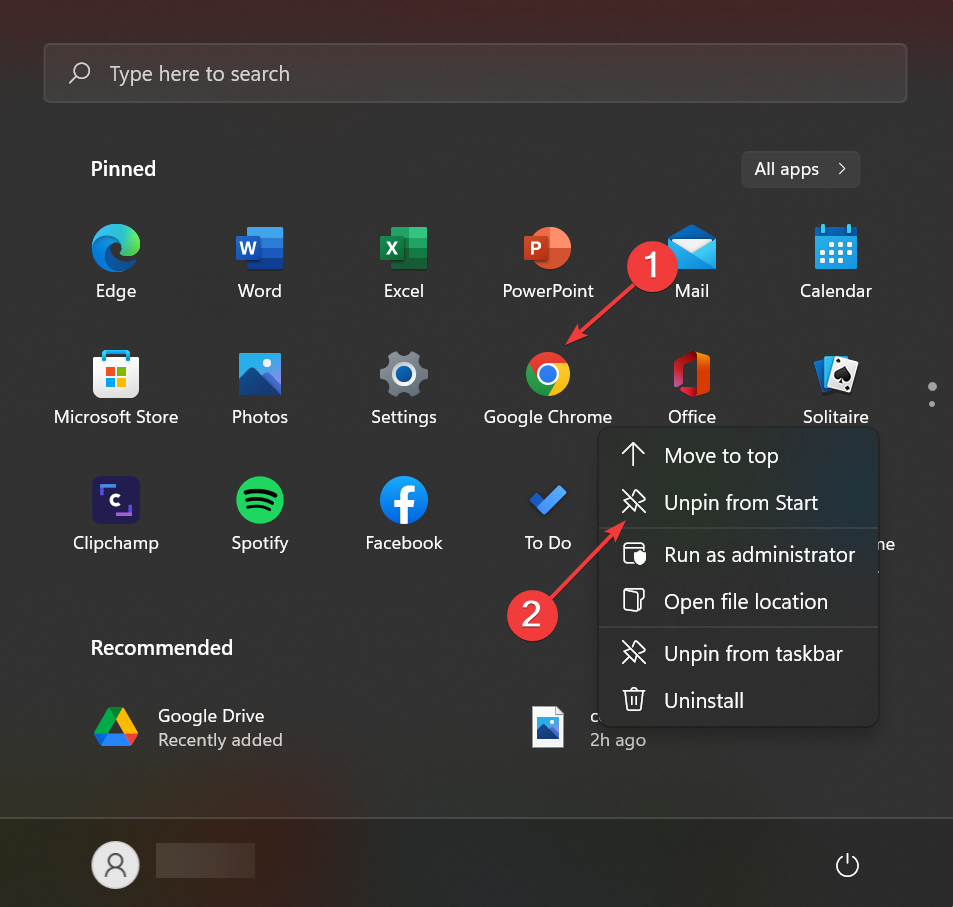Click the "Recently added" text under Google Drive
This screenshot has width=953, height=907.
click(x=220, y=740)
